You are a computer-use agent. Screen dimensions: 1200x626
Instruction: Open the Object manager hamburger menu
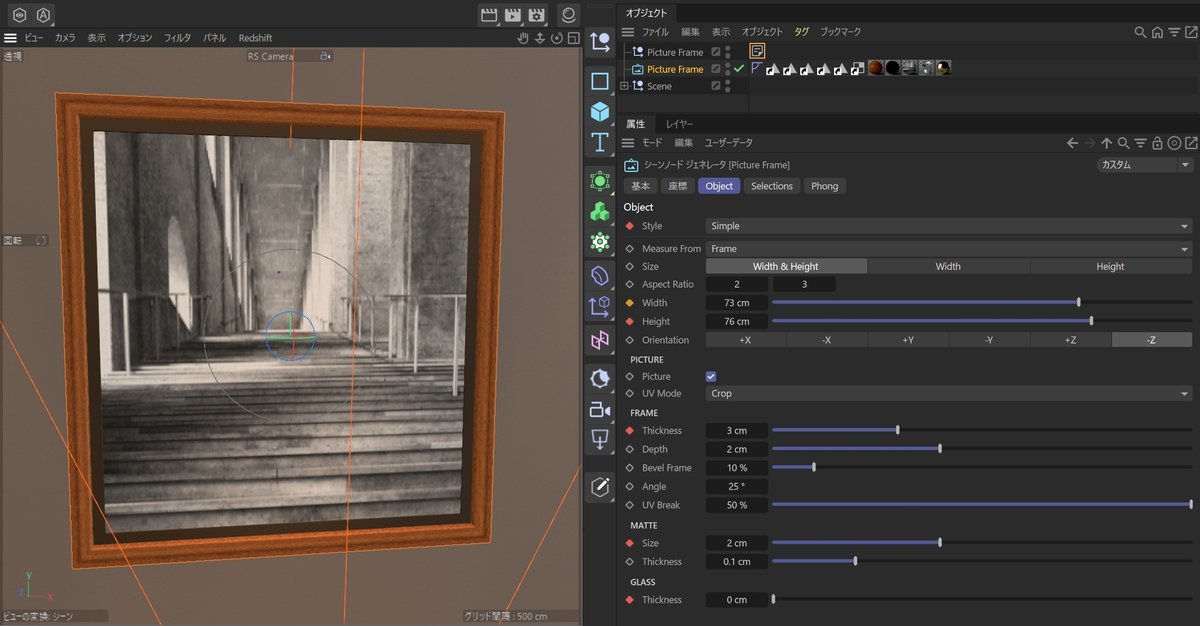(628, 32)
